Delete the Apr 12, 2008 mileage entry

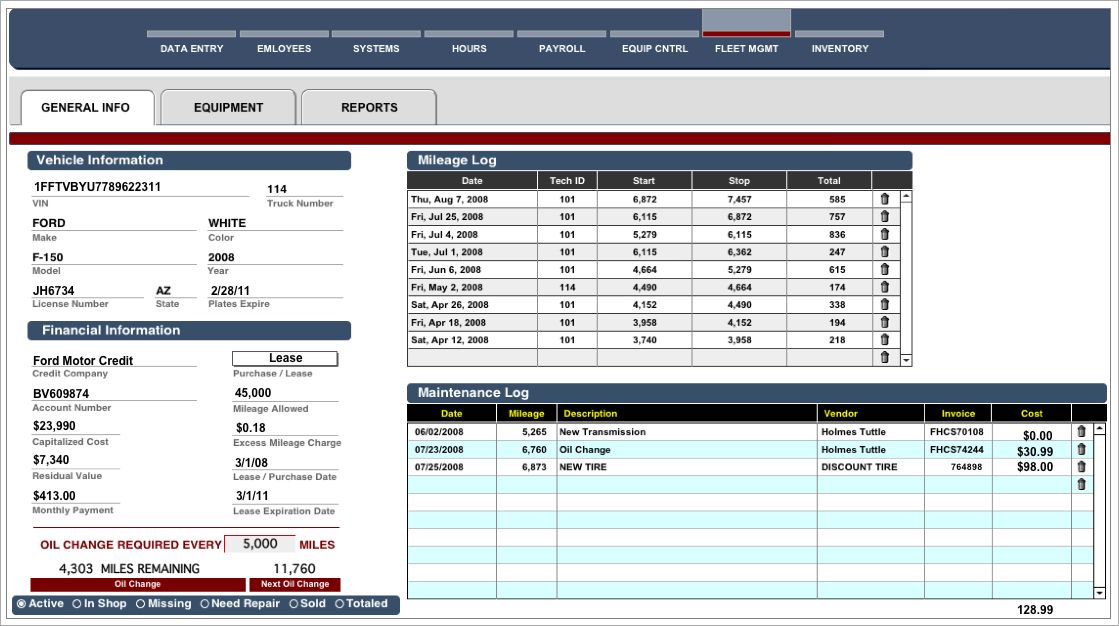point(884,340)
